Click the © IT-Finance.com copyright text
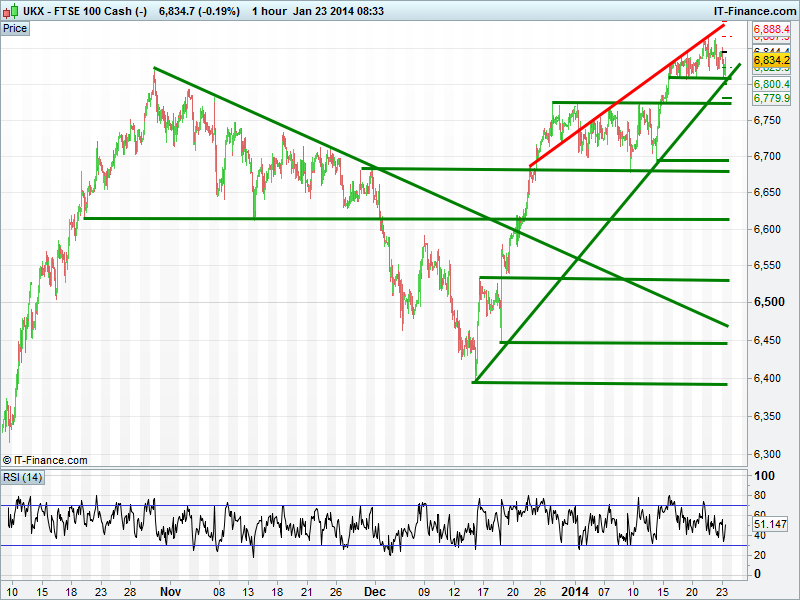The image size is (800, 600). pos(45,460)
